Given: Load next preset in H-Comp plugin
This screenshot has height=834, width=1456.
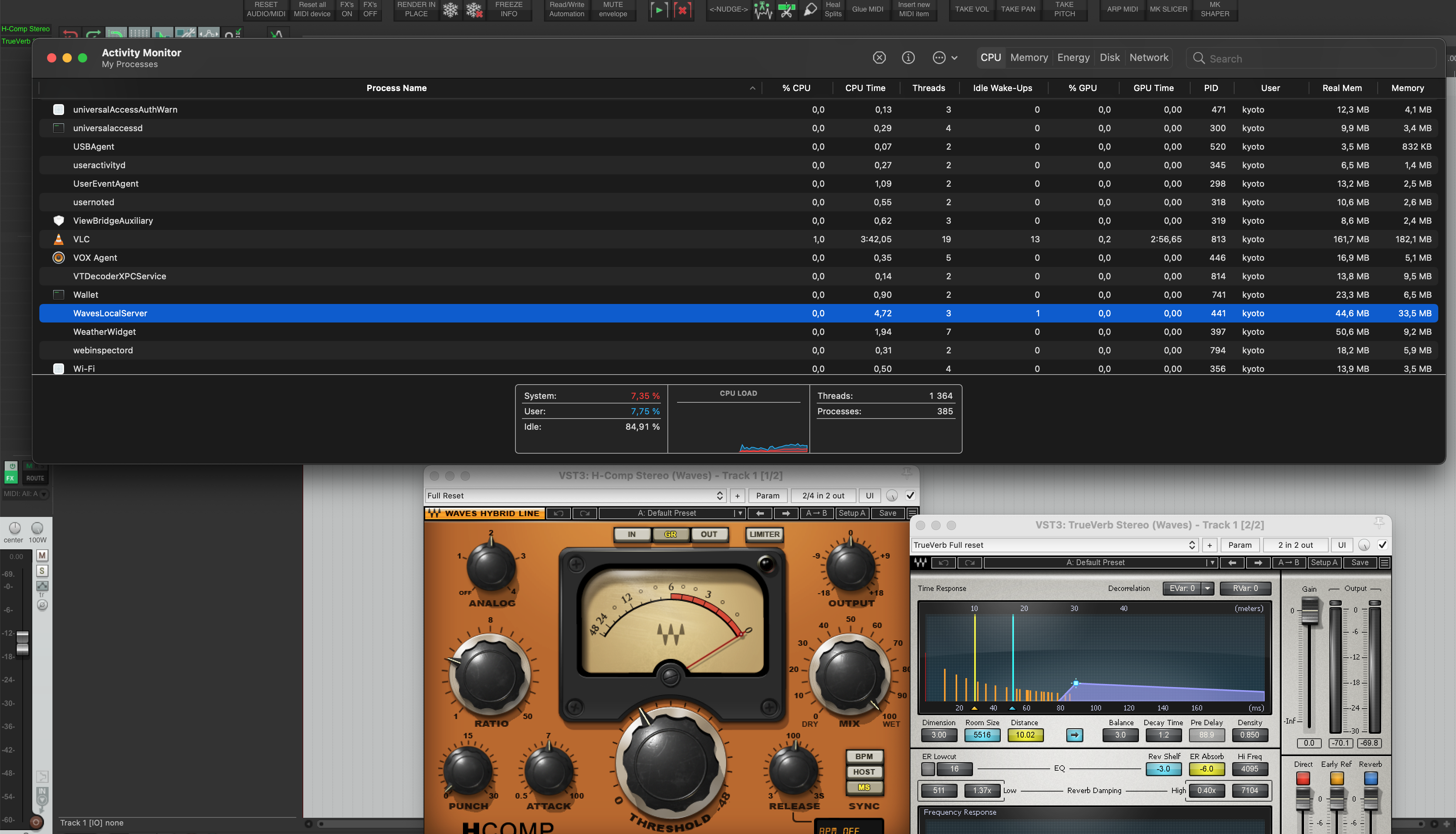Looking at the screenshot, I should click(786, 513).
